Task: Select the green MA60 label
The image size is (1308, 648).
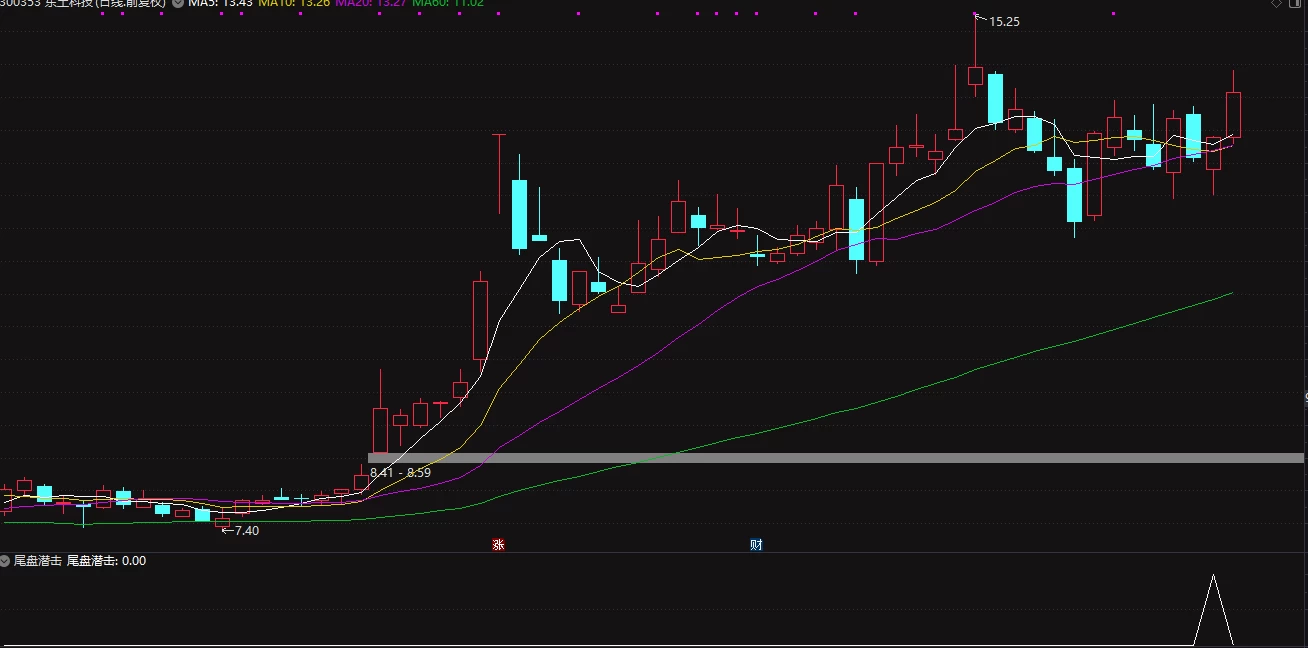Action: 448,3
